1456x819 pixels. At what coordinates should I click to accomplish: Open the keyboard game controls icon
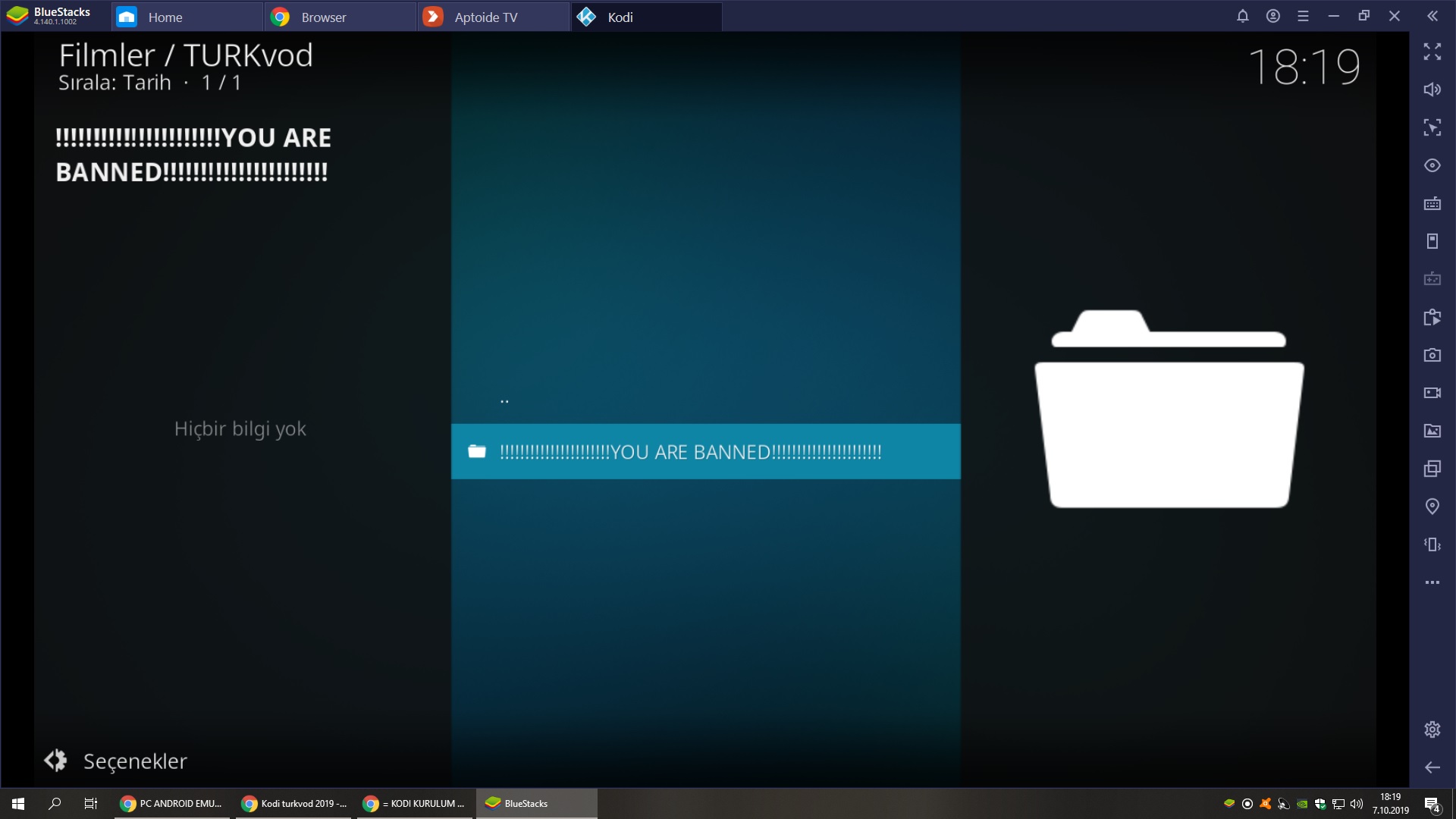pyautogui.click(x=1432, y=203)
